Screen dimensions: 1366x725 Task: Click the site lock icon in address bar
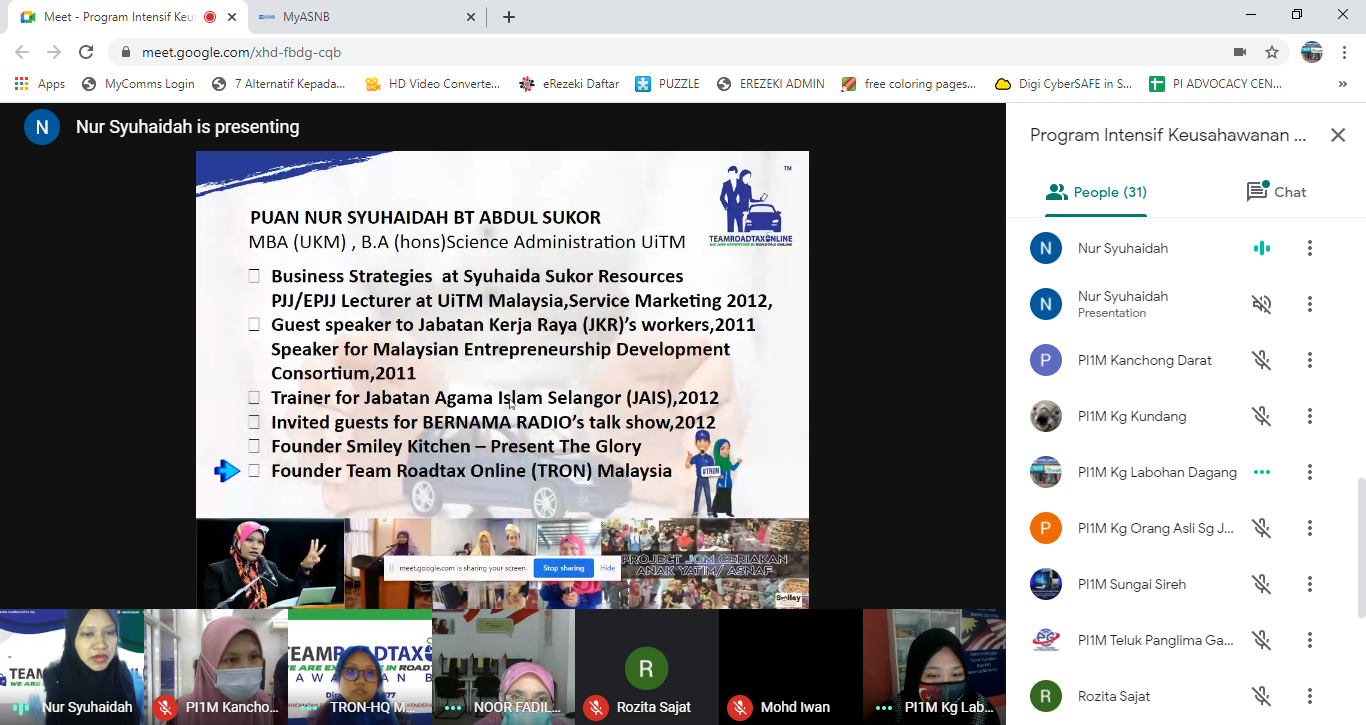pos(126,52)
